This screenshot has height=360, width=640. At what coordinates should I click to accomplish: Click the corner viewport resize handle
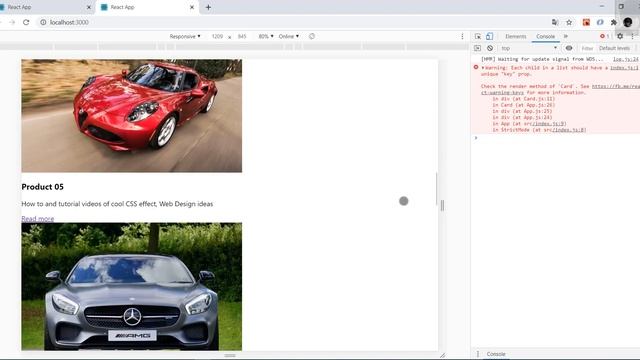click(442, 356)
